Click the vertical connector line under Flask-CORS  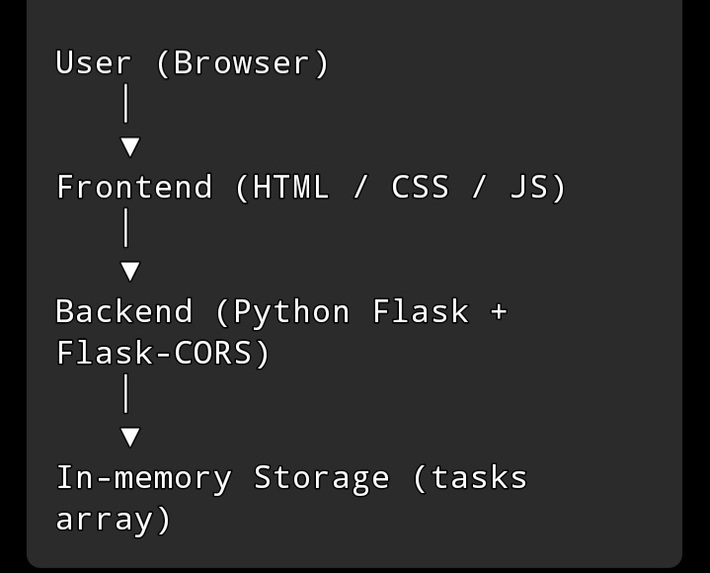coord(126,393)
